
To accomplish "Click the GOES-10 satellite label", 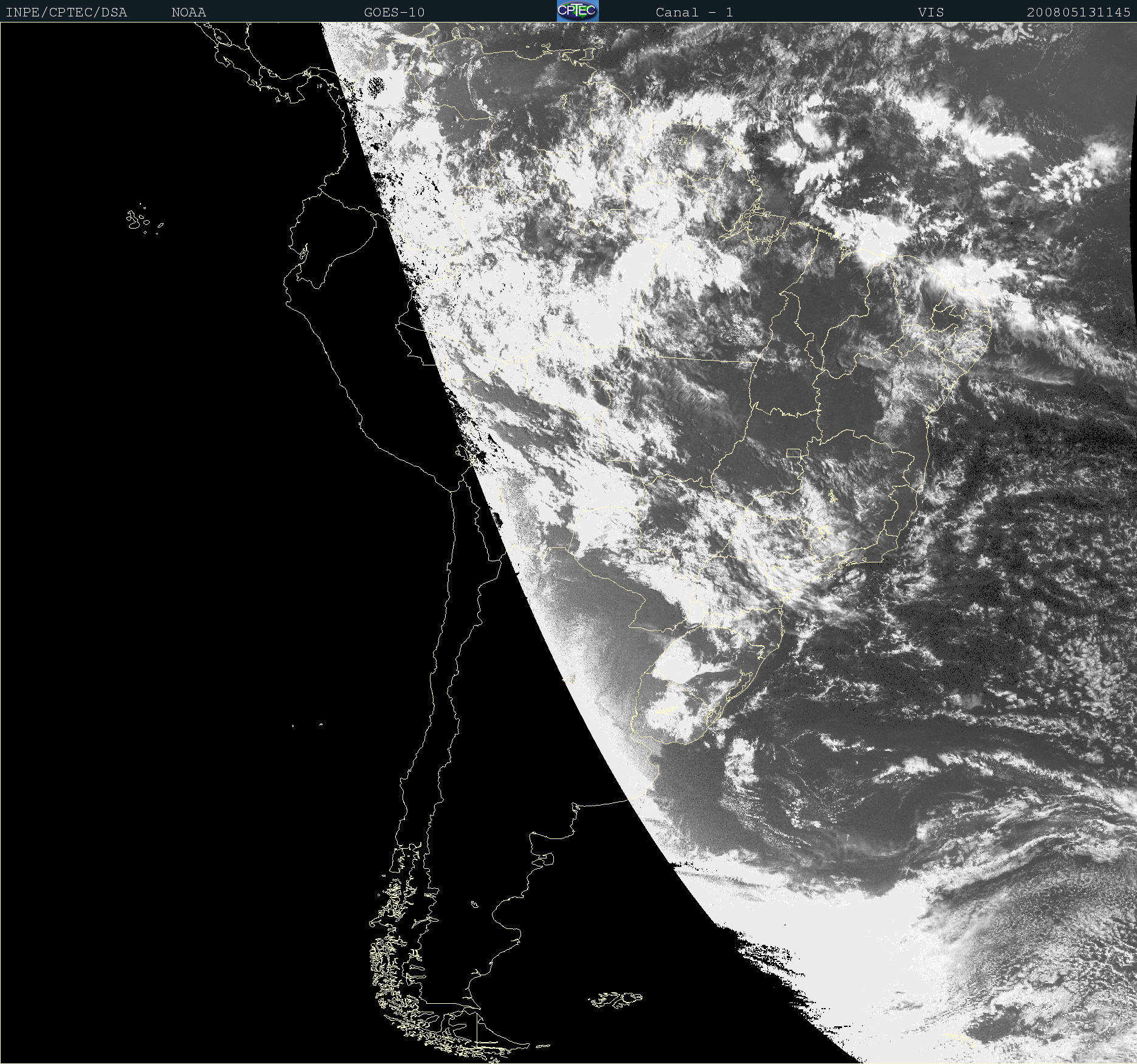I will (394, 12).
